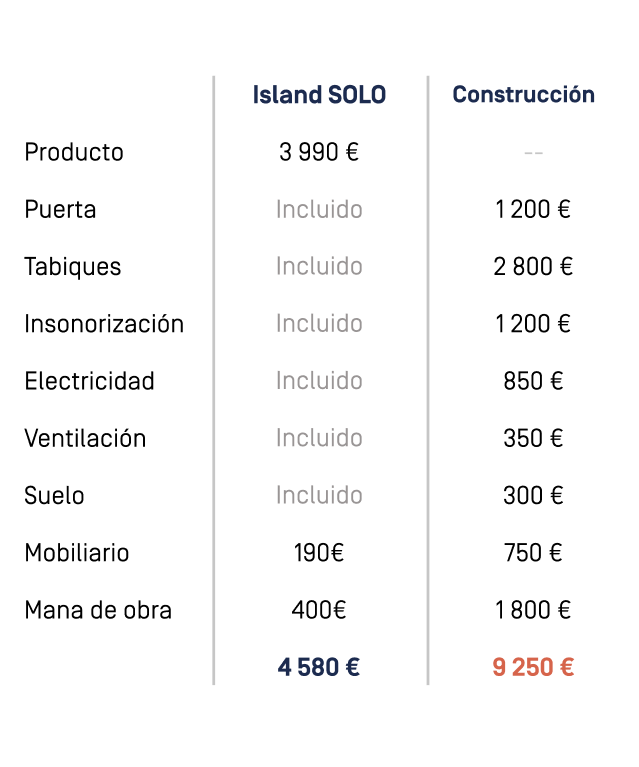Click the Island SOLO column header
The height and width of the screenshot is (767, 639).
tap(319, 95)
